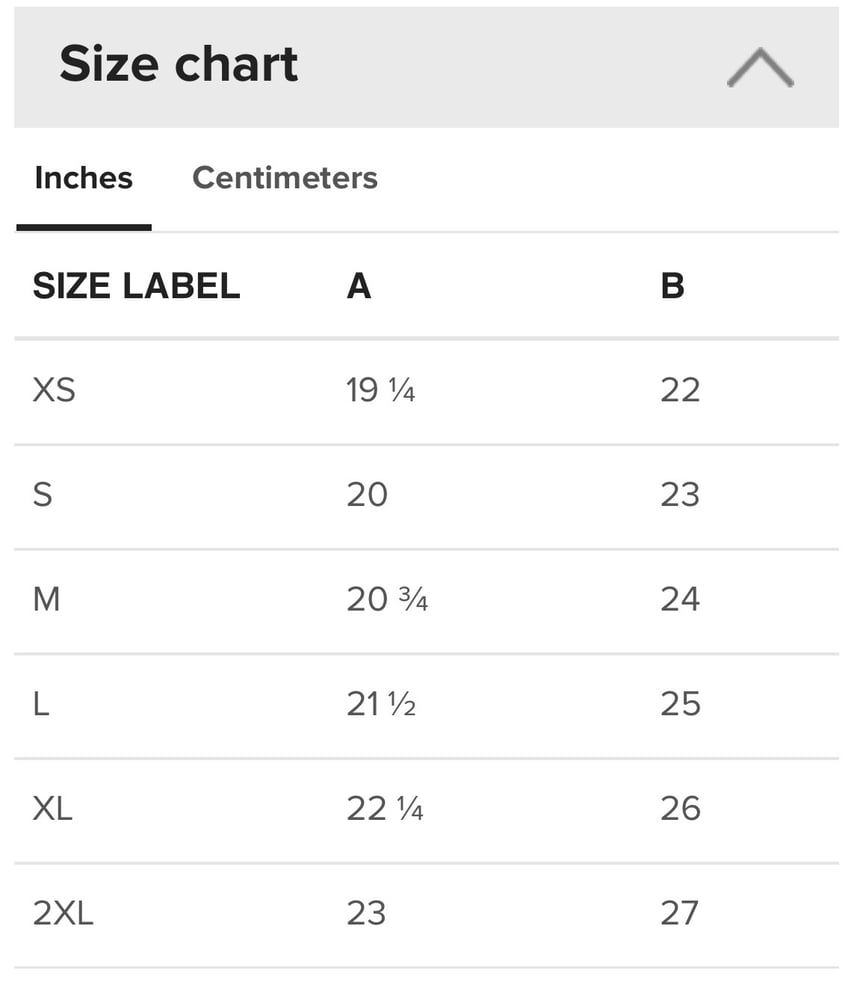Select the XL size row label

click(x=53, y=808)
